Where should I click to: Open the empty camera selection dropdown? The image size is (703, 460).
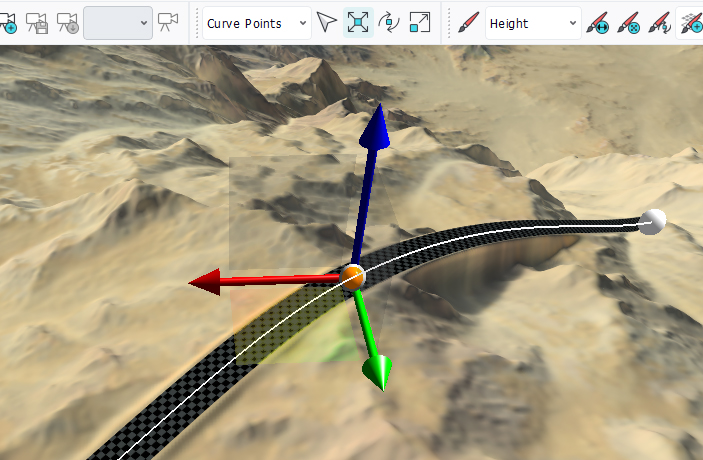click(x=117, y=23)
